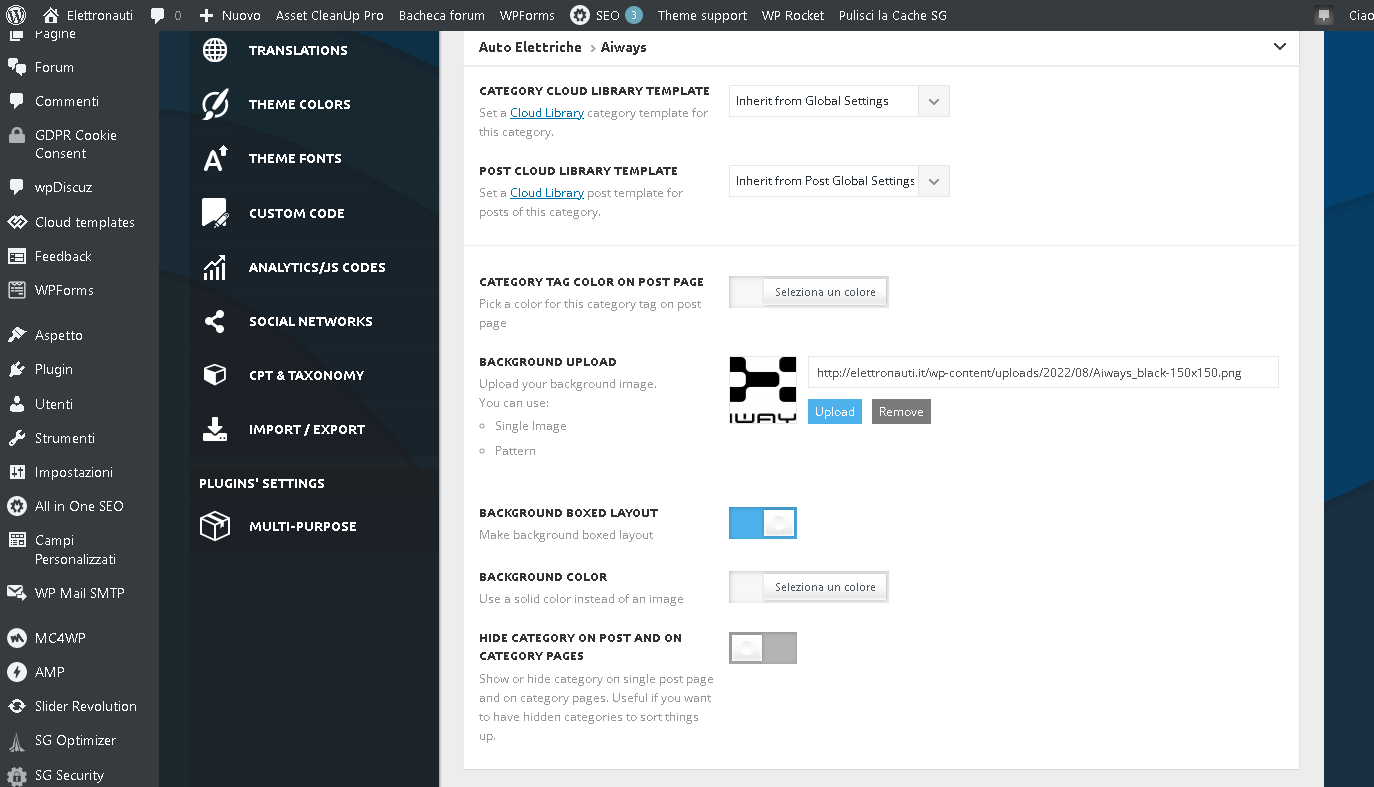Click the AMP lightning icon
This screenshot has width=1374, height=787.
[x=17, y=672]
